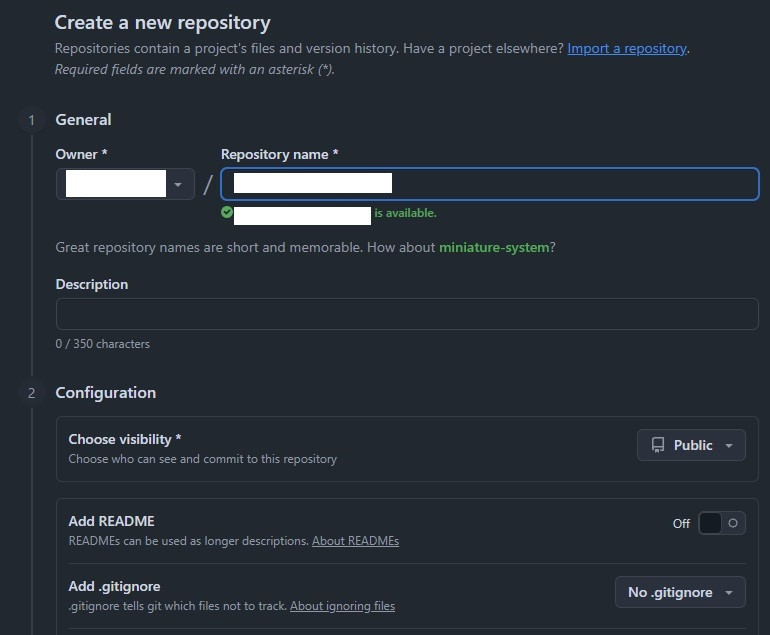This screenshot has height=635, width=770.
Task: Open the Owner dropdown
Action: [125, 184]
